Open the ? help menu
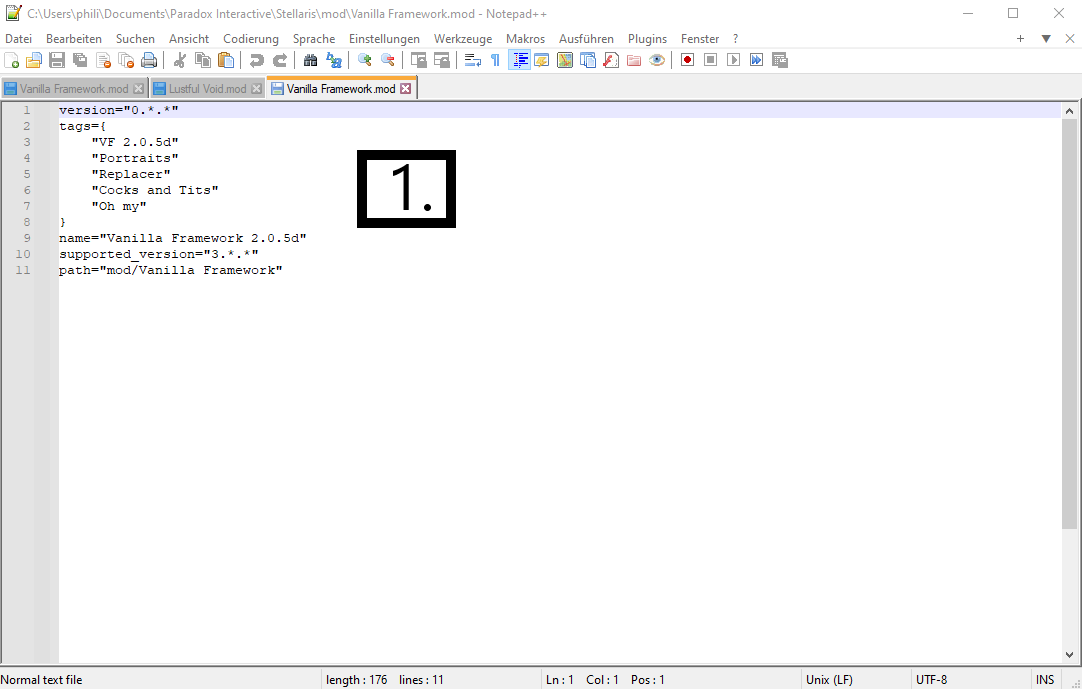Image resolution: width=1082 pixels, height=689 pixels. pos(736,39)
